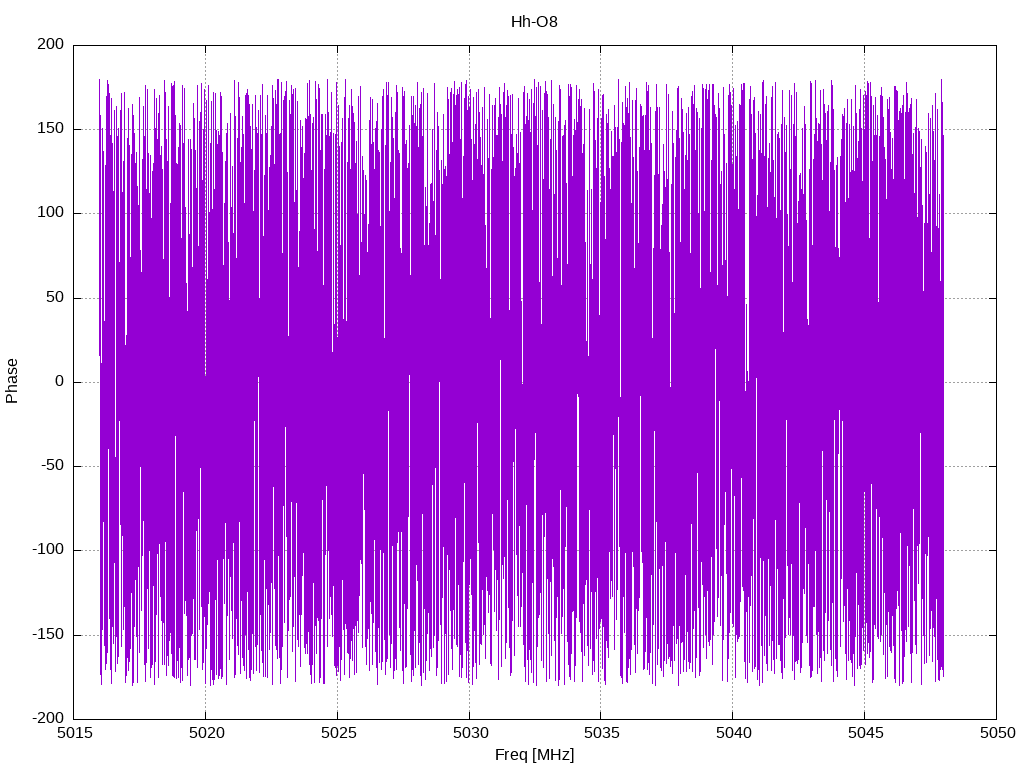Click the y-axis tick label 200
The width and height of the screenshot is (1024, 768).
click(51, 44)
